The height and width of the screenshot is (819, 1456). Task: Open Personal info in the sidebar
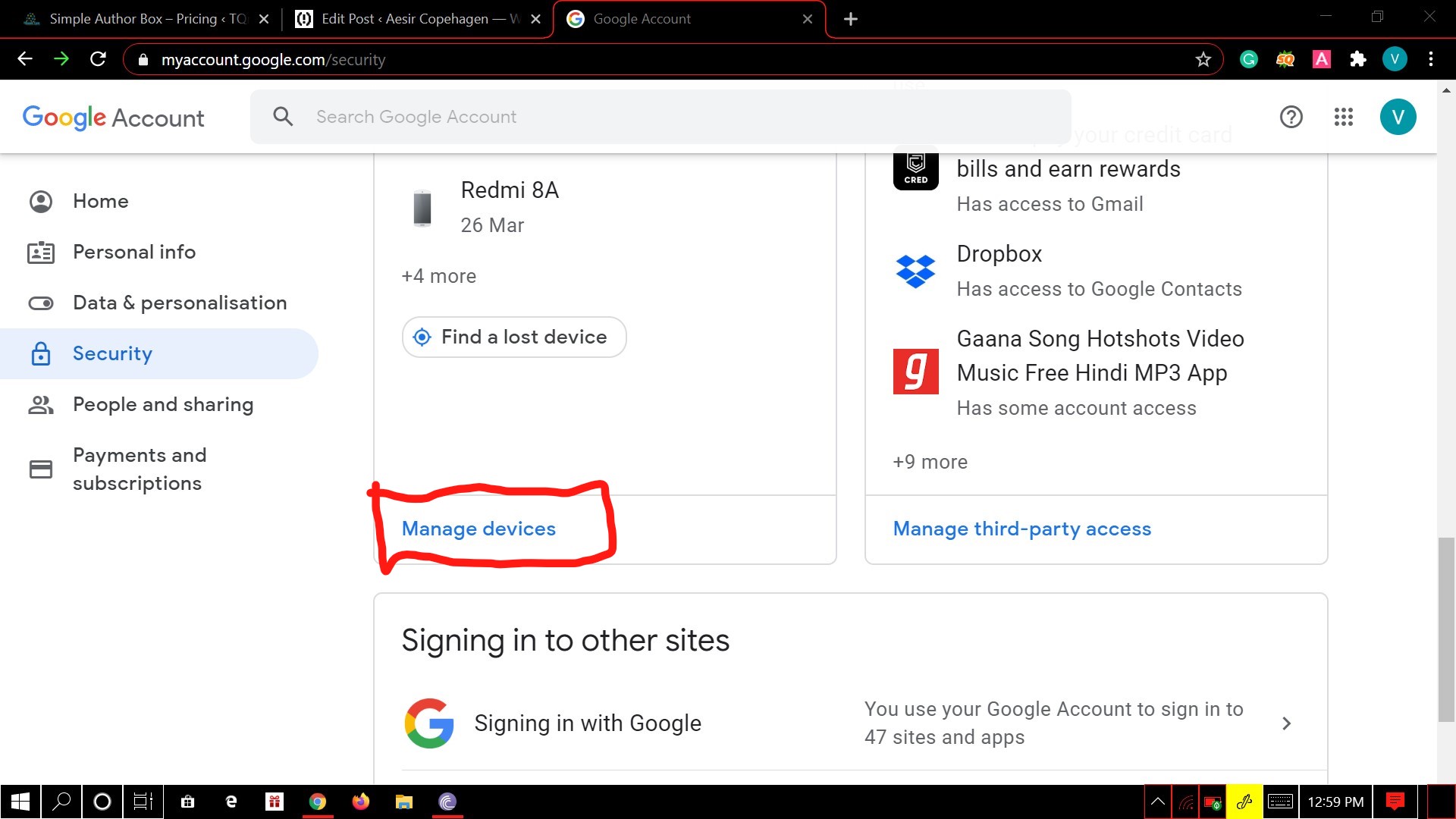tap(133, 252)
